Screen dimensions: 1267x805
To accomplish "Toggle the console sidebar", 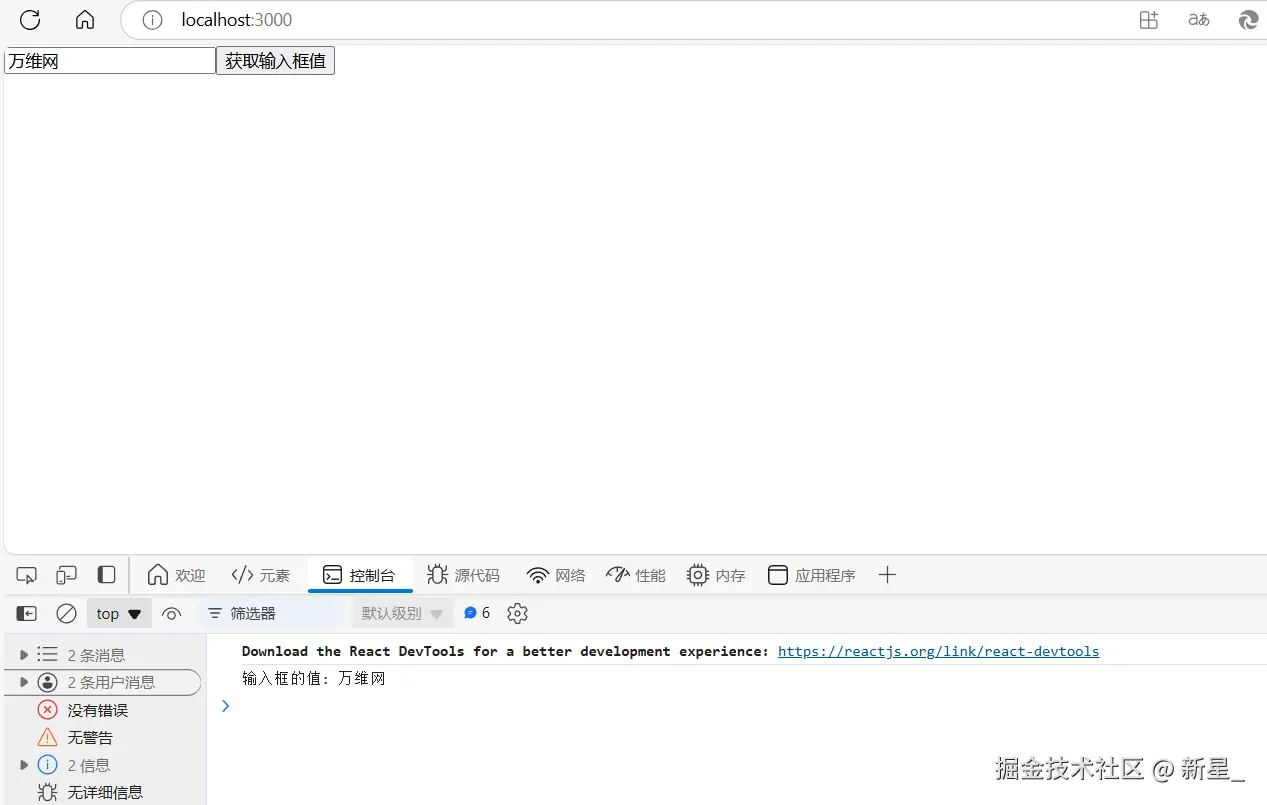I will pyautogui.click(x=27, y=613).
